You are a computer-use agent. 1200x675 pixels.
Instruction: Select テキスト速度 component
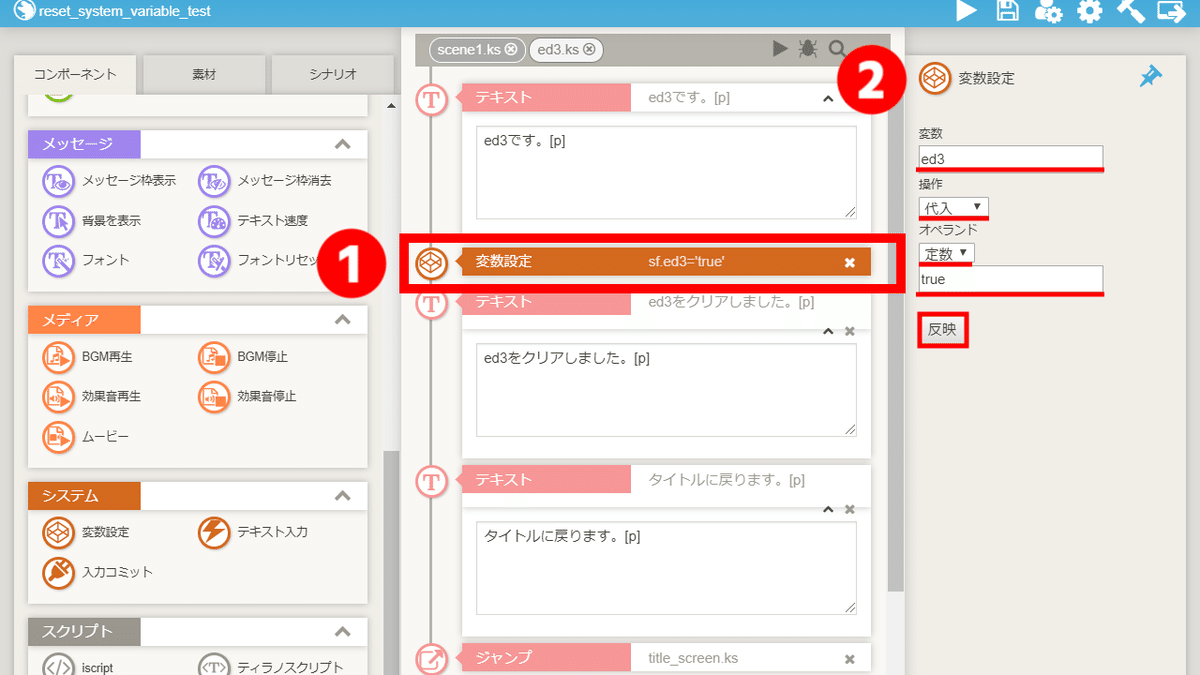coord(253,221)
